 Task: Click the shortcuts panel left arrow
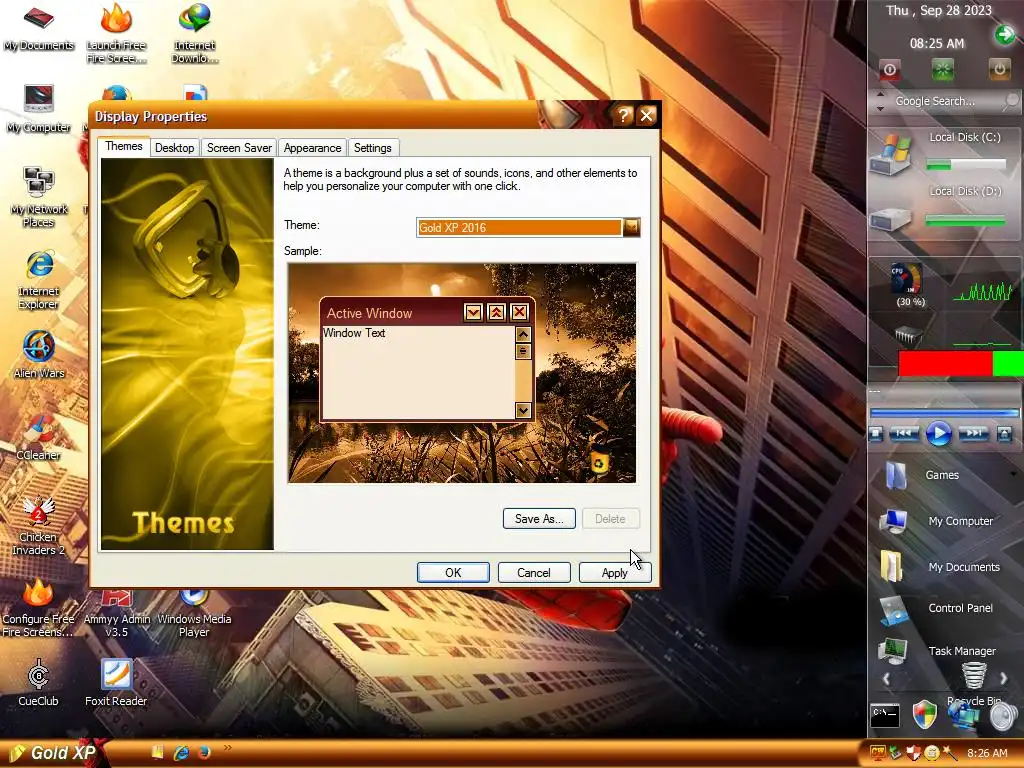tap(886, 679)
